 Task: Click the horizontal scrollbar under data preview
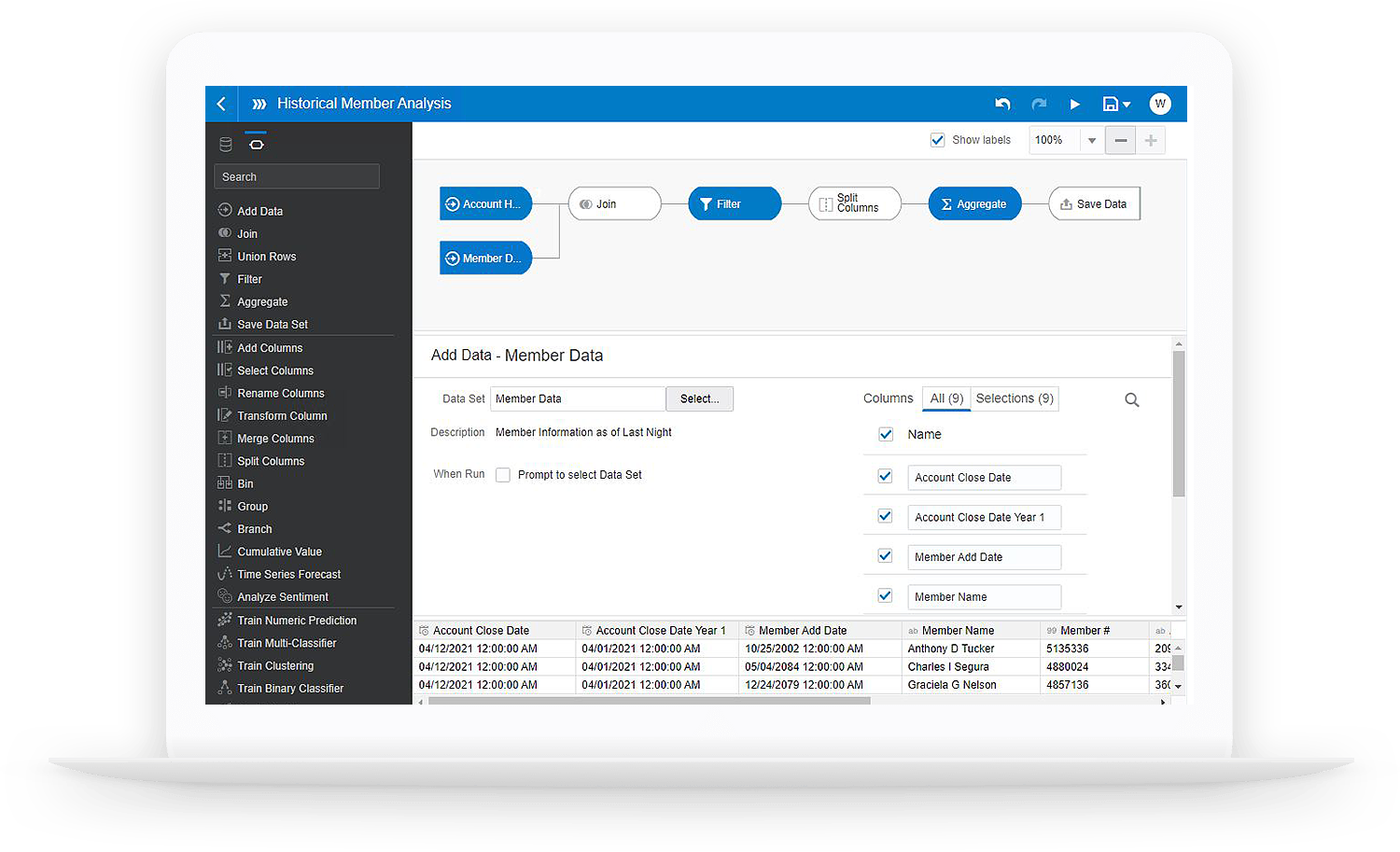[x=649, y=701]
